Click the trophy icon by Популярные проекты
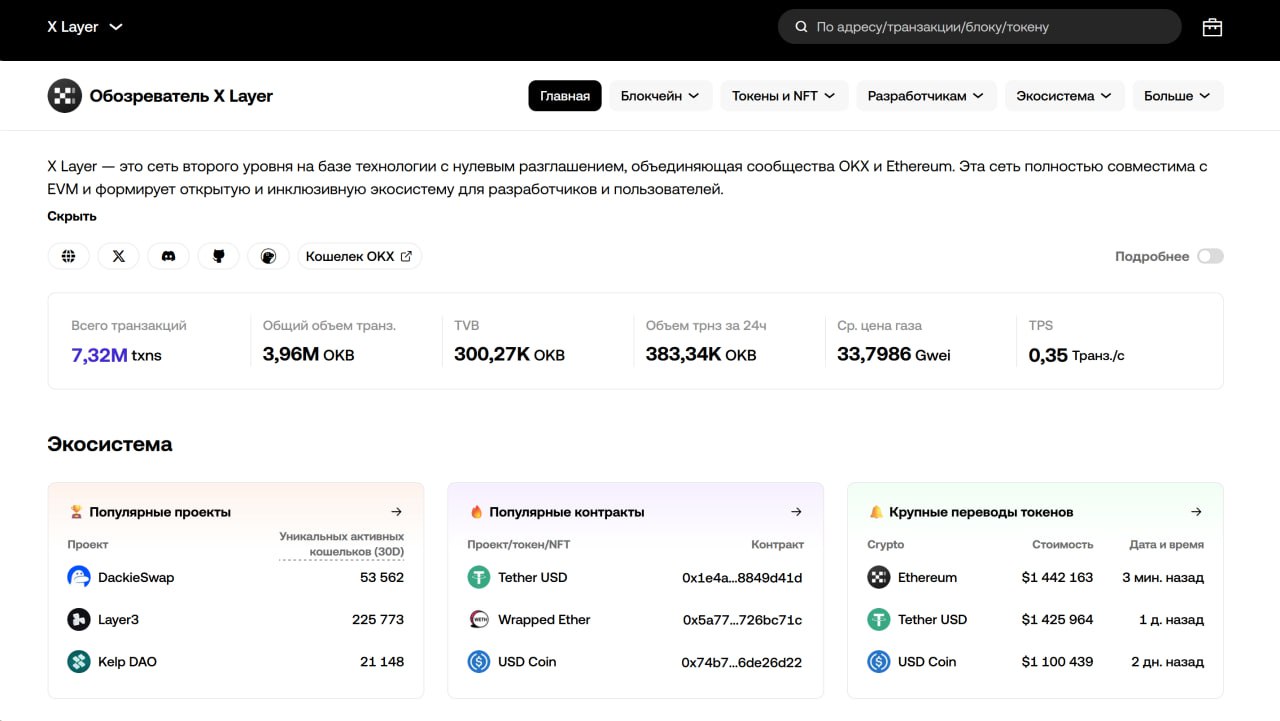Viewport: 1280px width, 721px height. (76, 512)
